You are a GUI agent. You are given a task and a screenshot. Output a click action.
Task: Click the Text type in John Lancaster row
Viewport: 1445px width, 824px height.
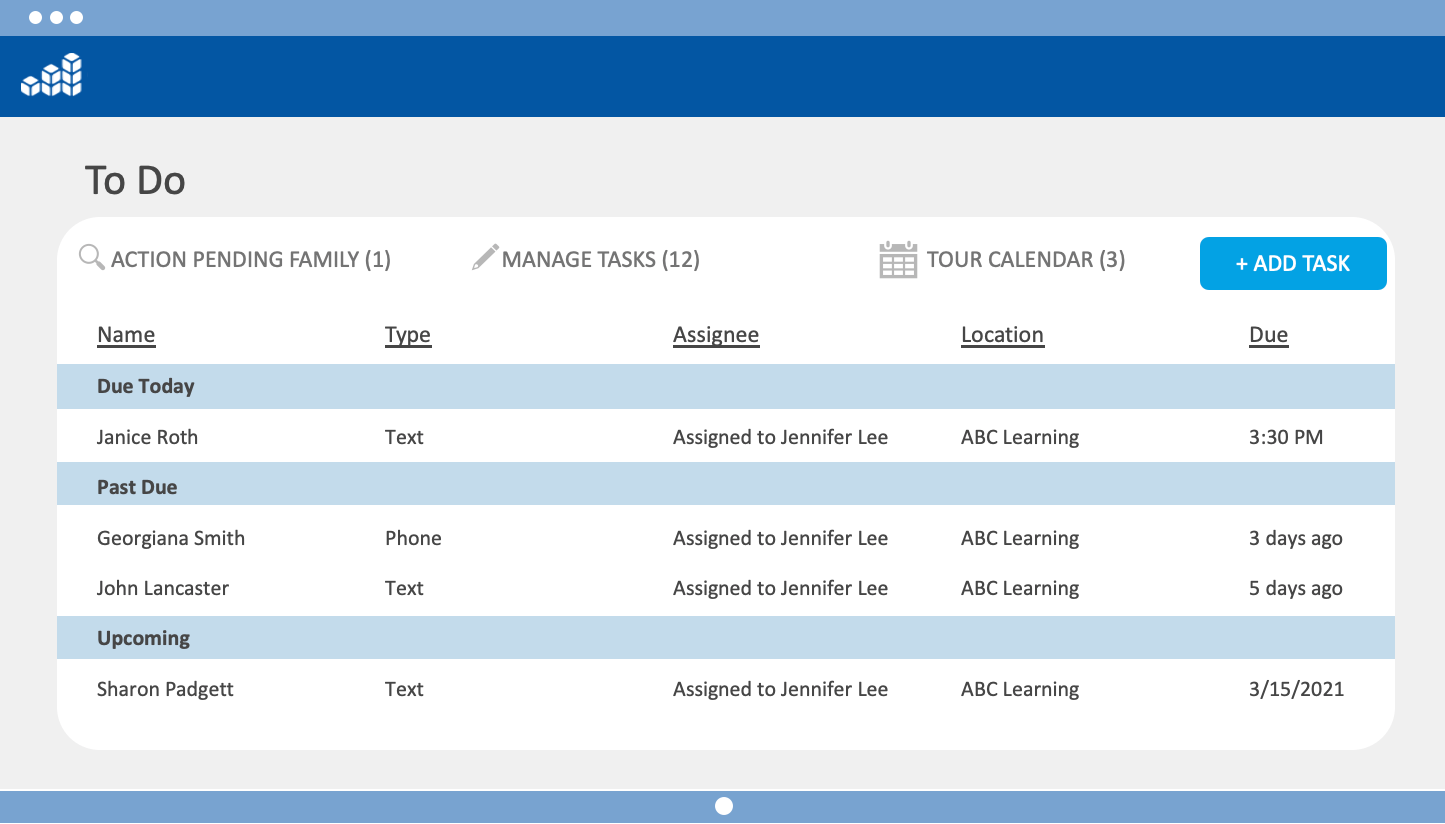404,588
